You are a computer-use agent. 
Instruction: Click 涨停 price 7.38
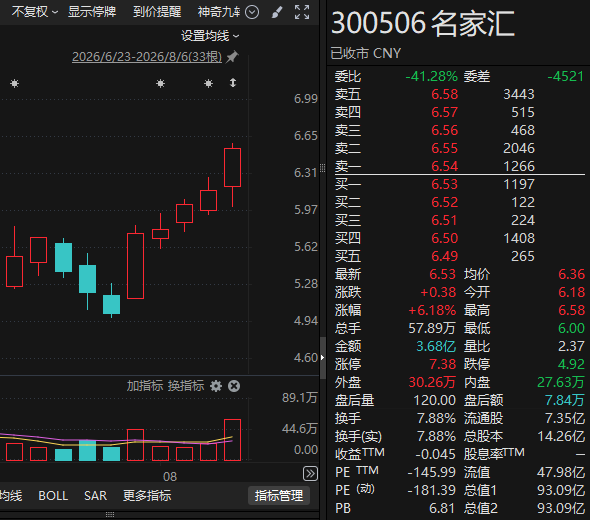[x=442, y=364]
